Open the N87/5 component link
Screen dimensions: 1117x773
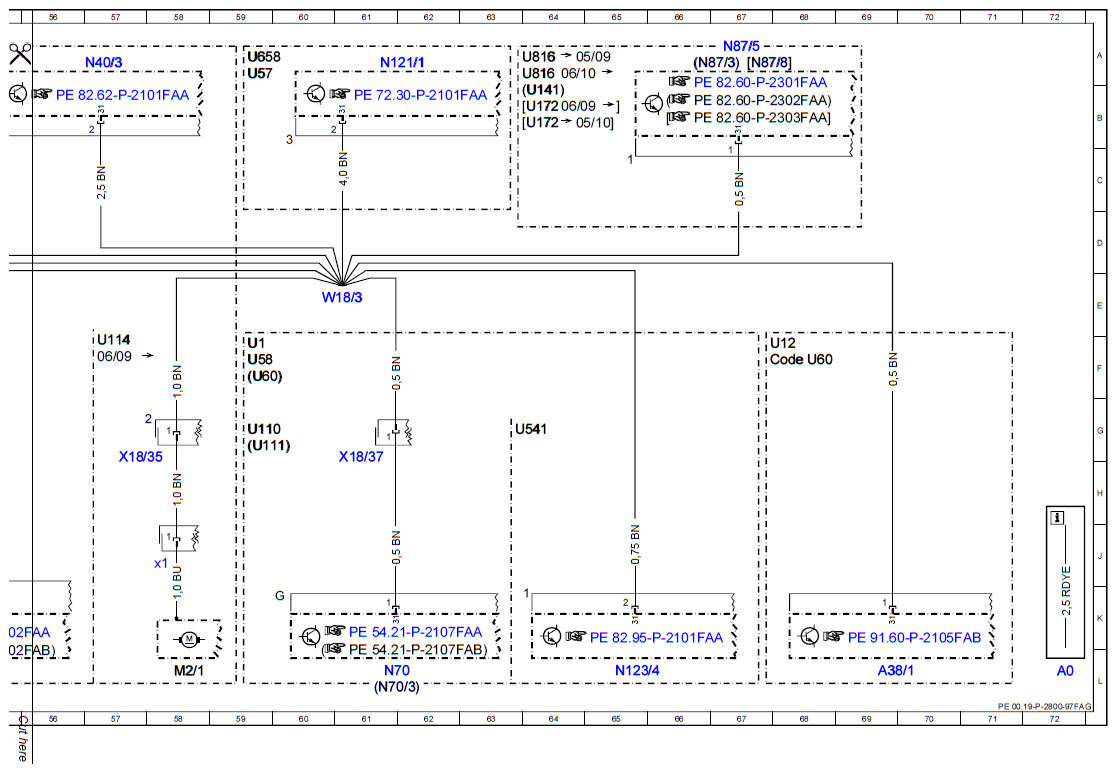coord(741,46)
